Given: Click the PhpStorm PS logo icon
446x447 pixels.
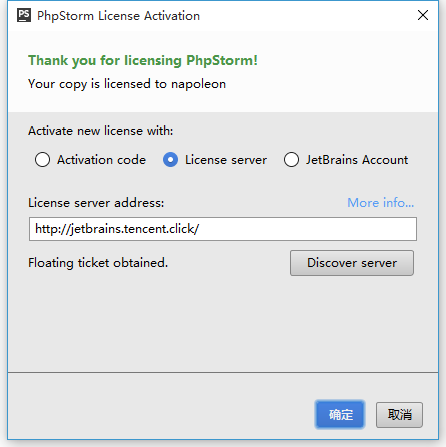Looking at the screenshot, I should click(24, 15).
